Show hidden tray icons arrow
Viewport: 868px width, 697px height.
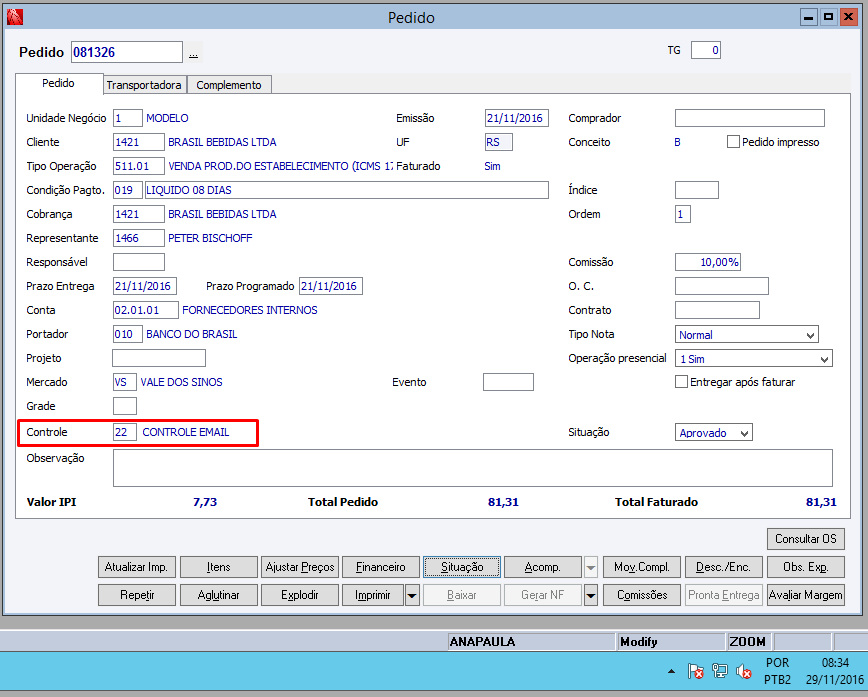[671, 672]
